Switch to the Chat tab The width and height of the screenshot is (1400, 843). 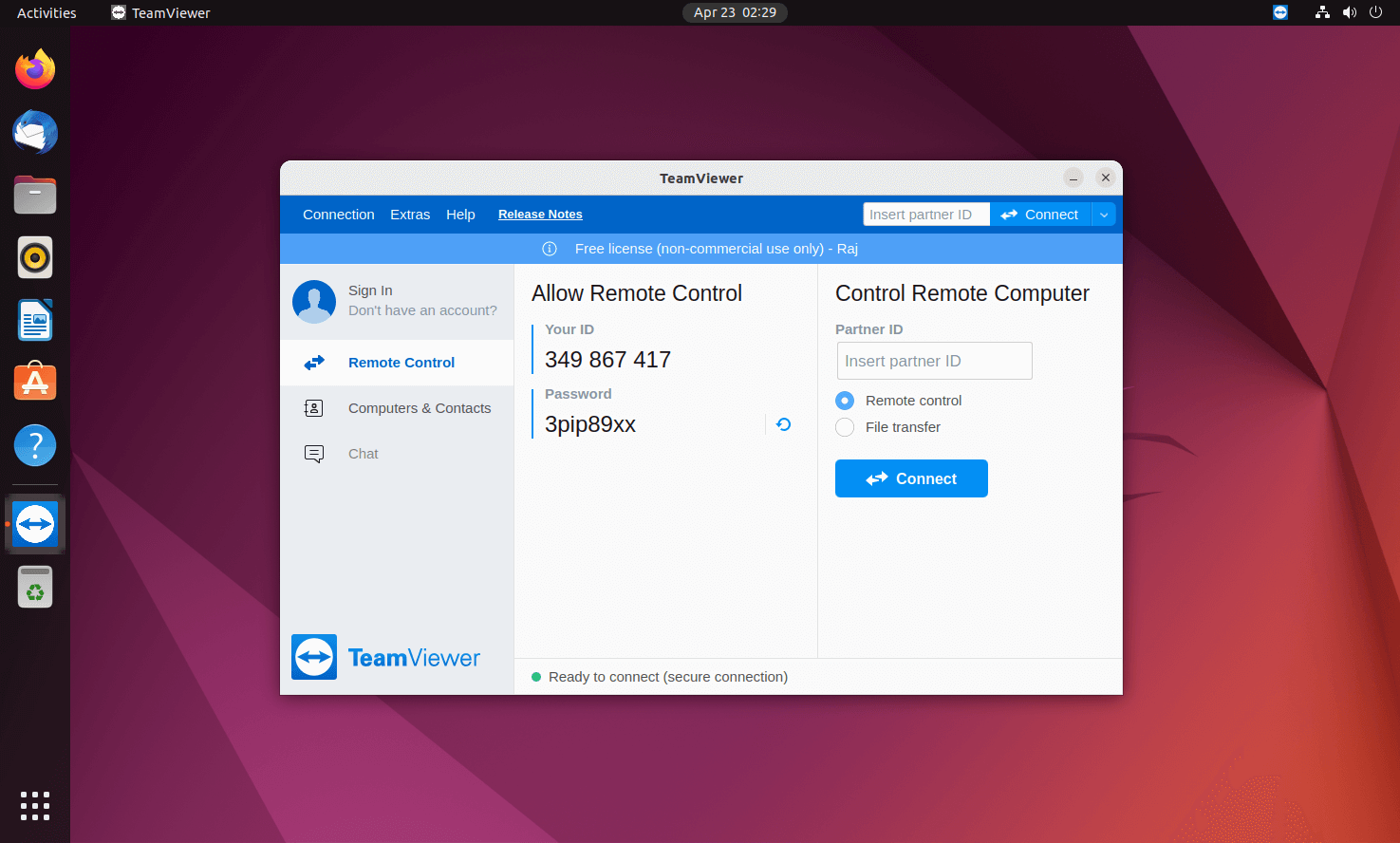pyautogui.click(x=397, y=454)
